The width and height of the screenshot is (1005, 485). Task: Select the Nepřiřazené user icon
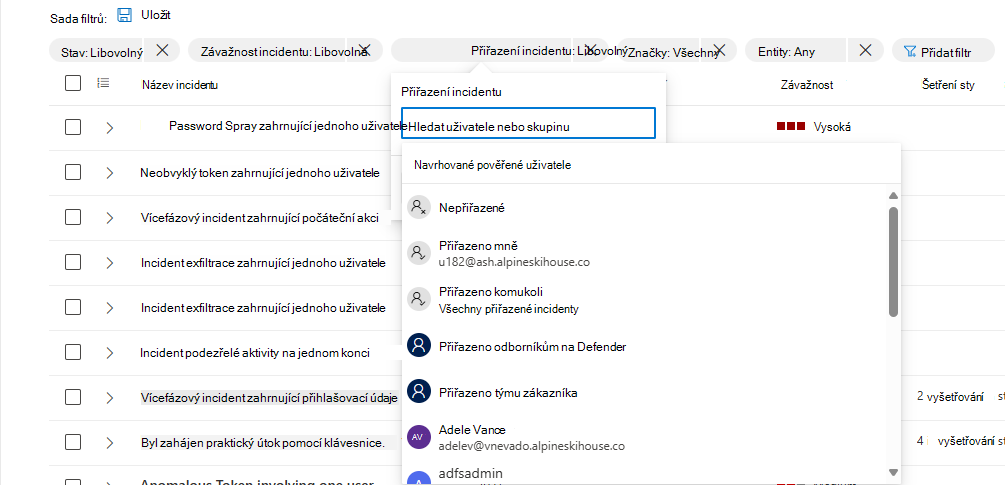pos(419,208)
